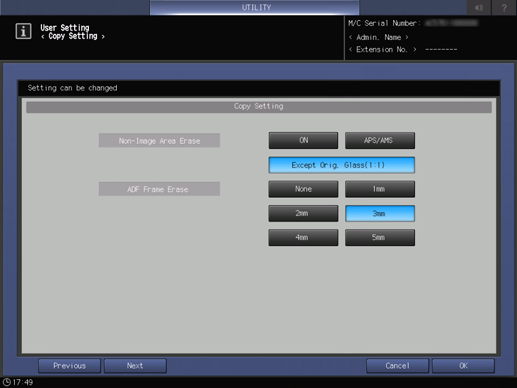Choose 1mm ADF frame erase

pos(380,189)
